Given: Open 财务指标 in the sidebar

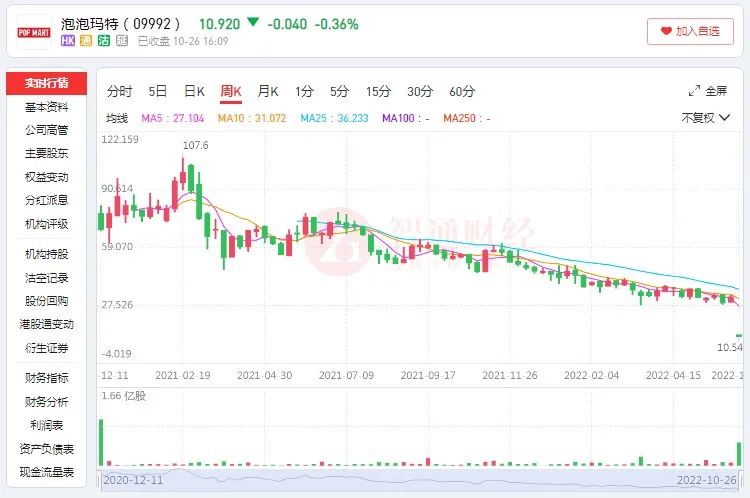Looking at the screenshot, I should tap(46, 378).
